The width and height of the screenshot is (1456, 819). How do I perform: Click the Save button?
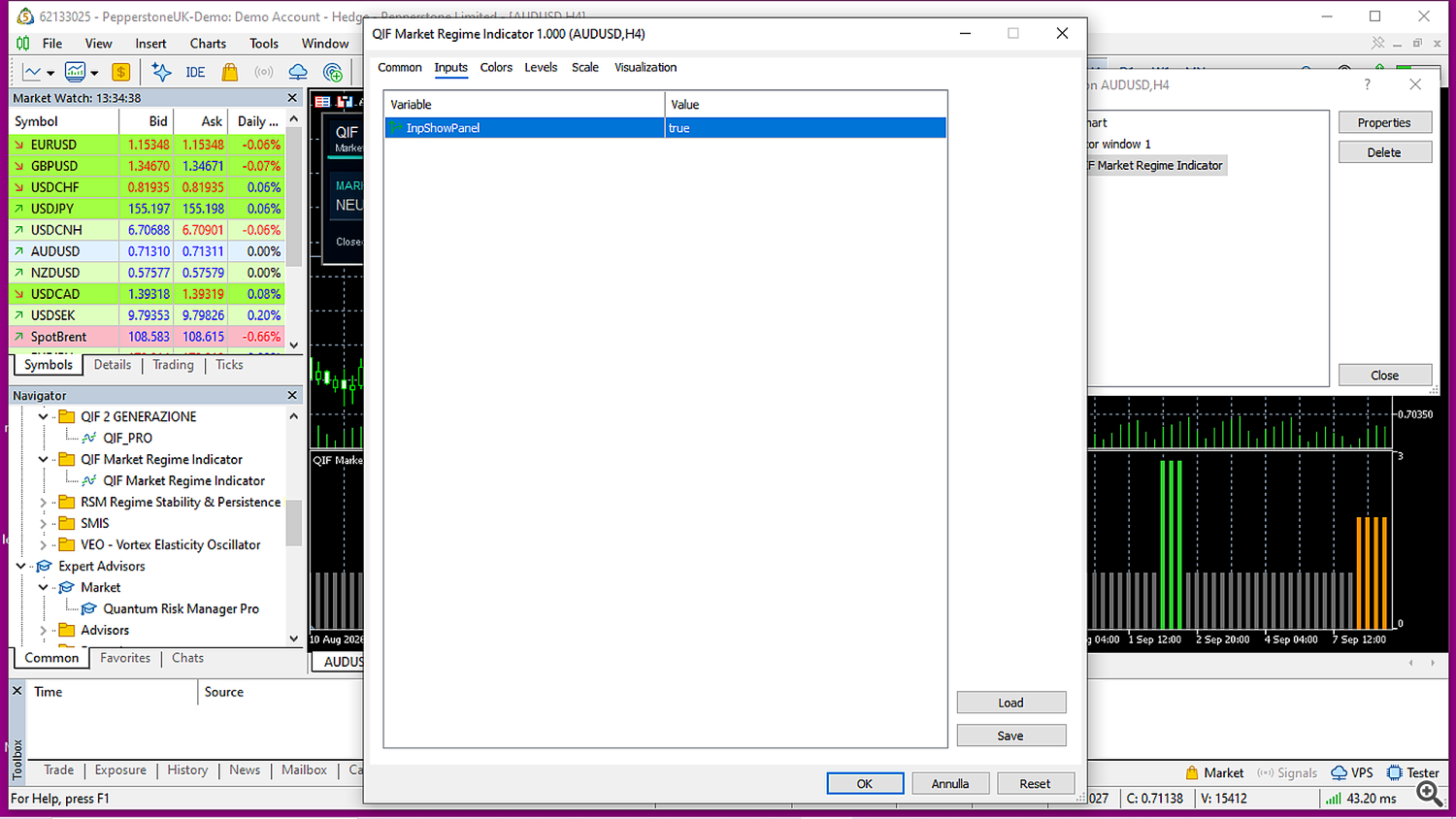[1011, 736]
